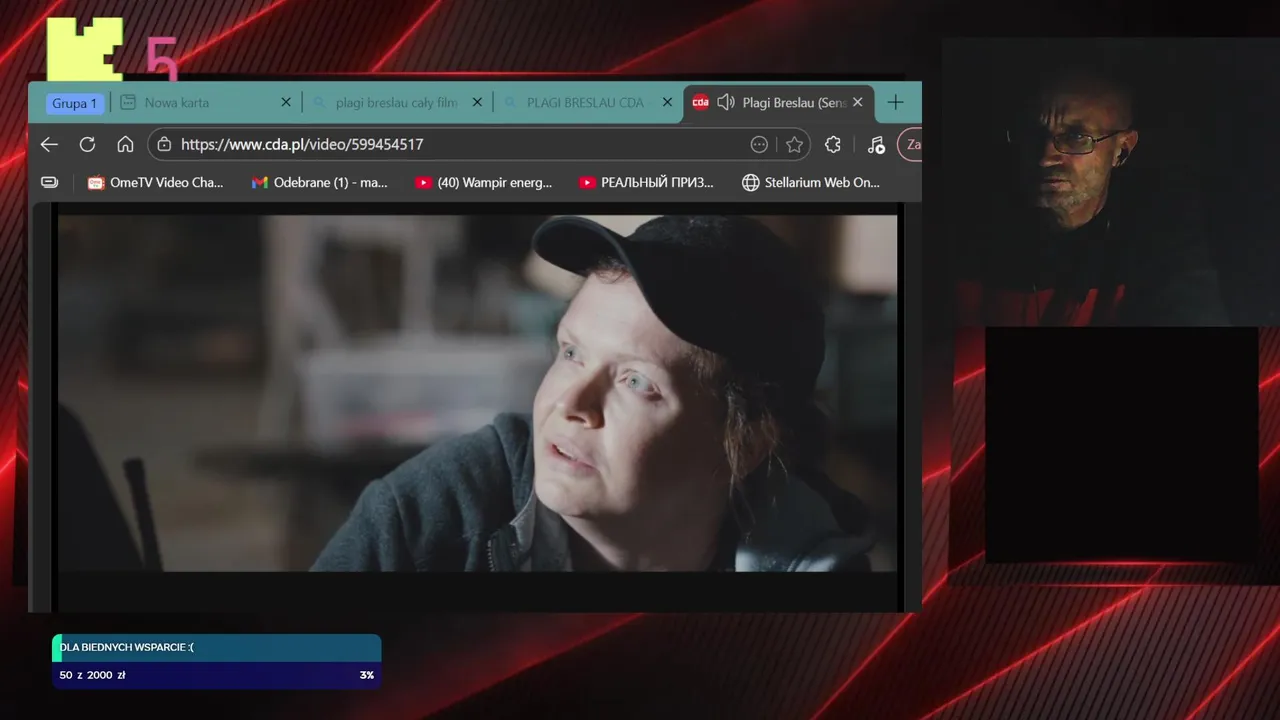This screenshot has height=720, width=1280.
Task: Open the partially visible profile button
Action: (911, 145)
